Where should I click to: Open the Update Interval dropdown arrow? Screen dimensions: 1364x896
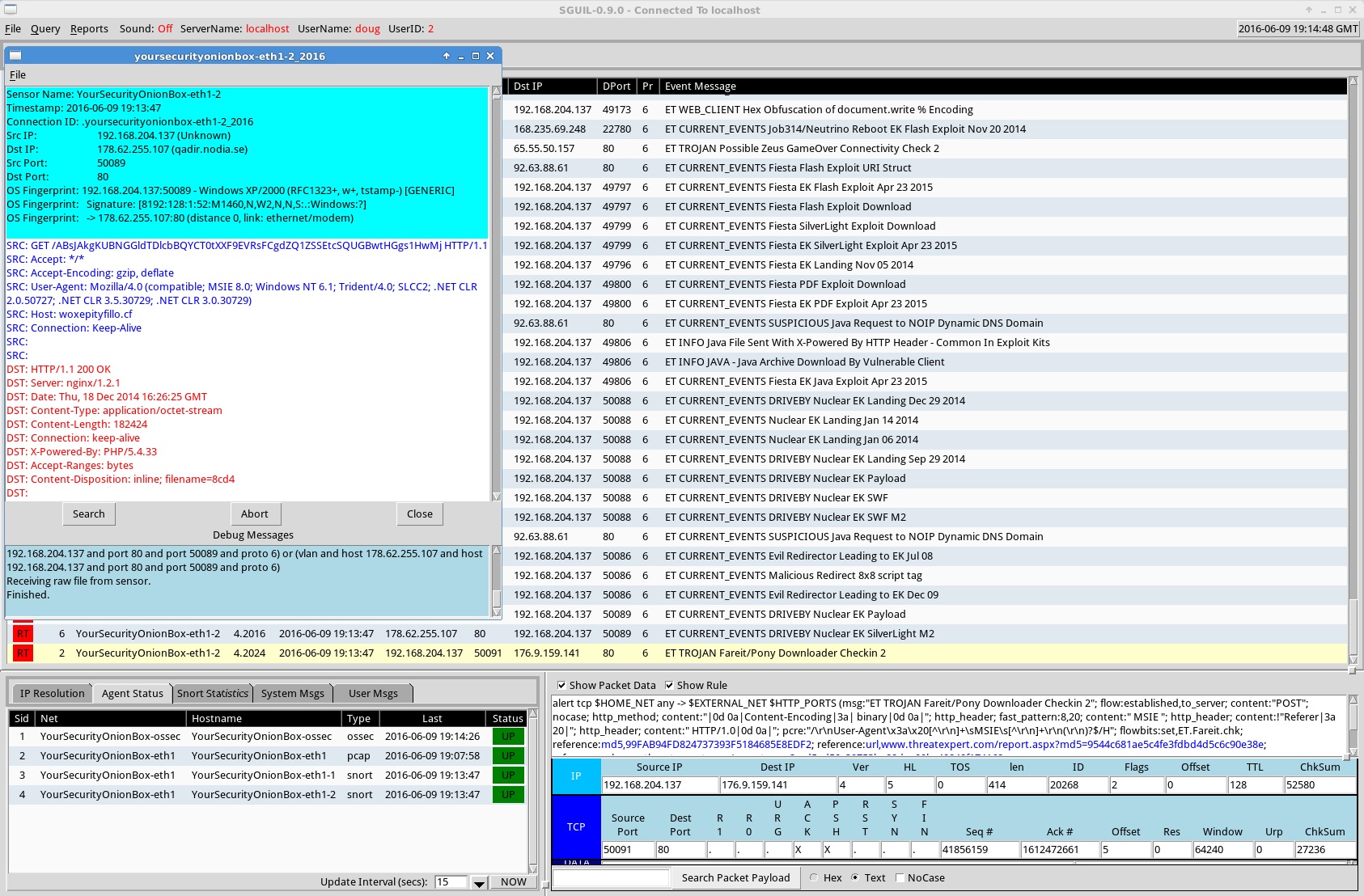pos(479,881)
